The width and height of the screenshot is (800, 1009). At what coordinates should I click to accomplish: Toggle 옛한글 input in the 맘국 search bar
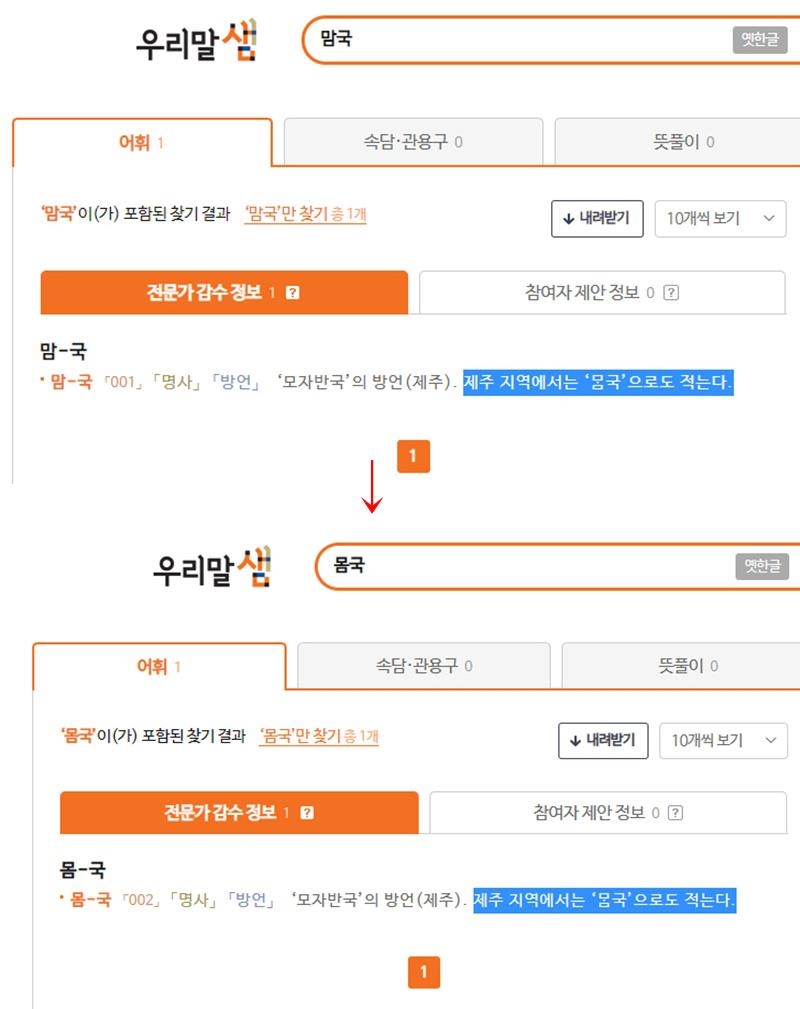pyautogui.click(x=759, y=40)
